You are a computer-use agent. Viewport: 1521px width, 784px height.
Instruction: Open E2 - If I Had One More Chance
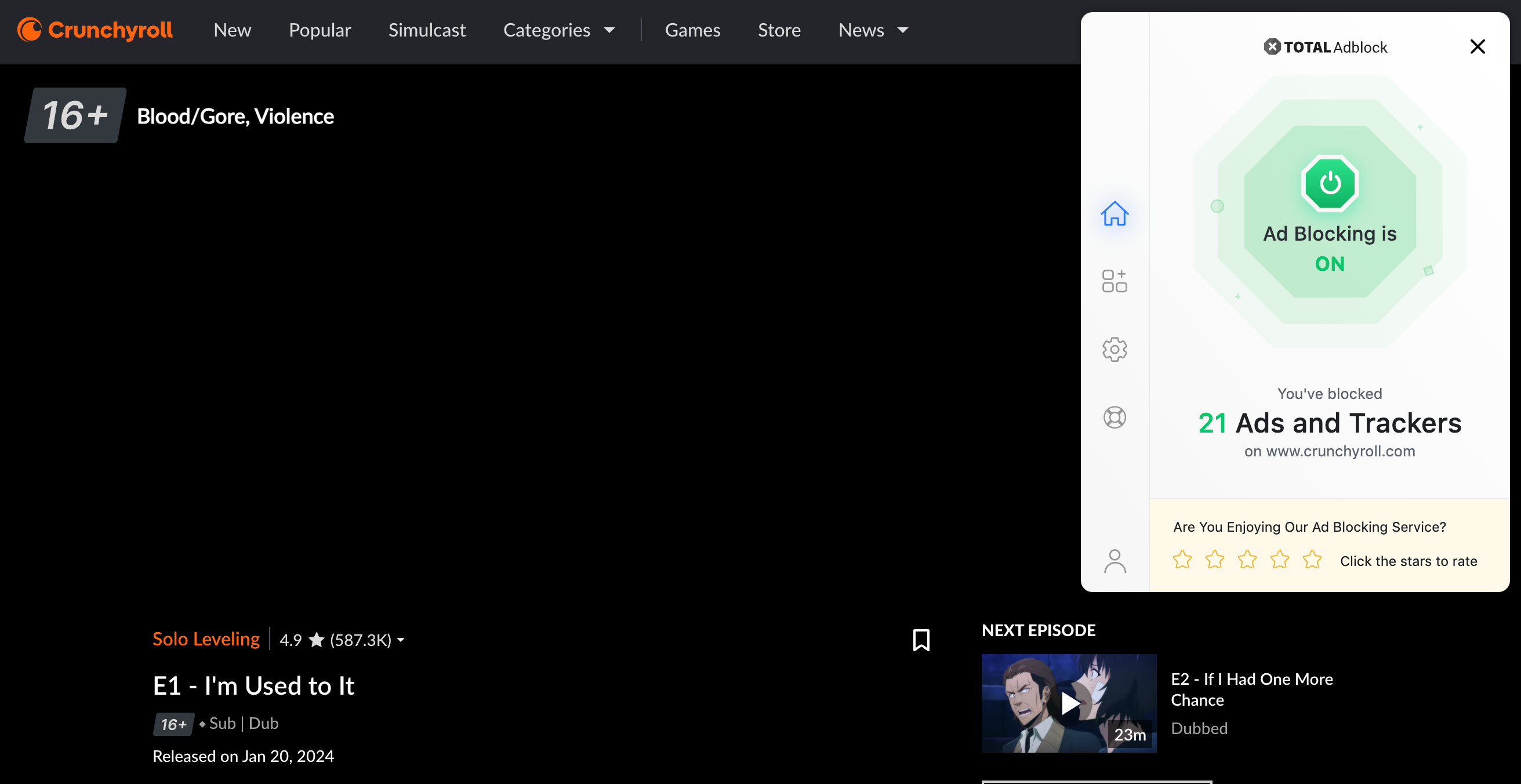(1252, 689)
